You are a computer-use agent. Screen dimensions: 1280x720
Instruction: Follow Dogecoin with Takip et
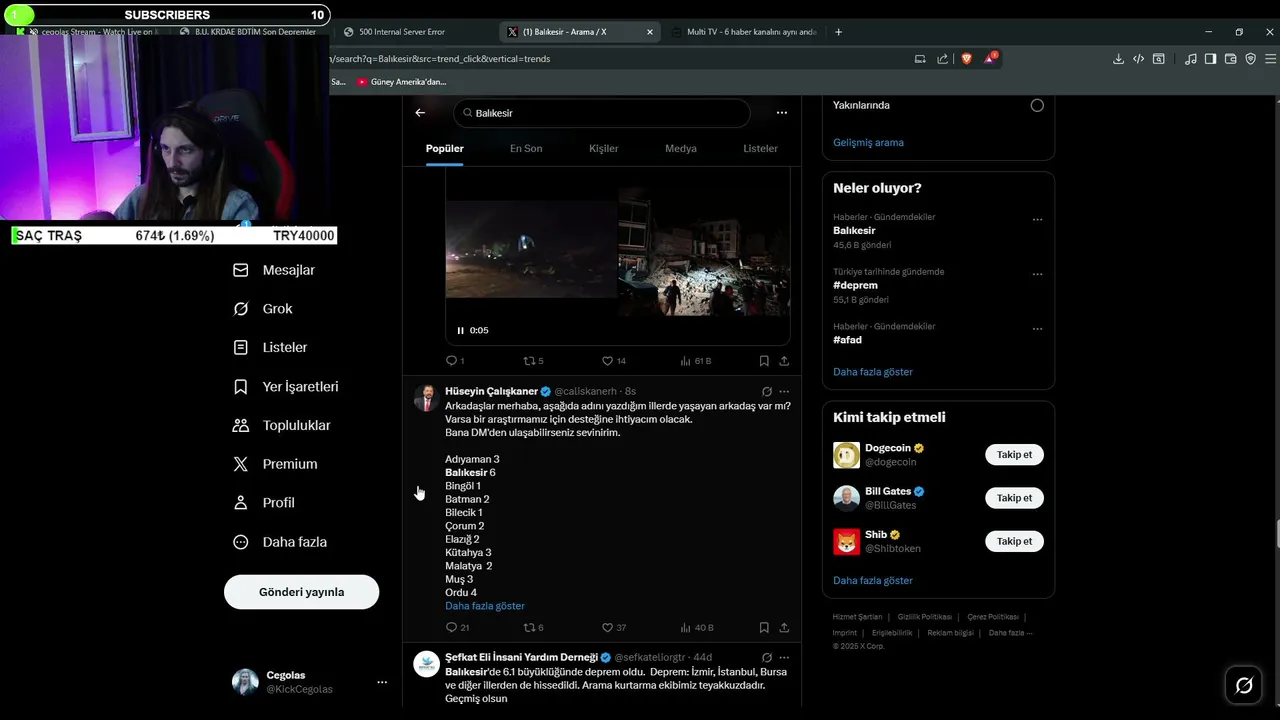point(1014,455)
